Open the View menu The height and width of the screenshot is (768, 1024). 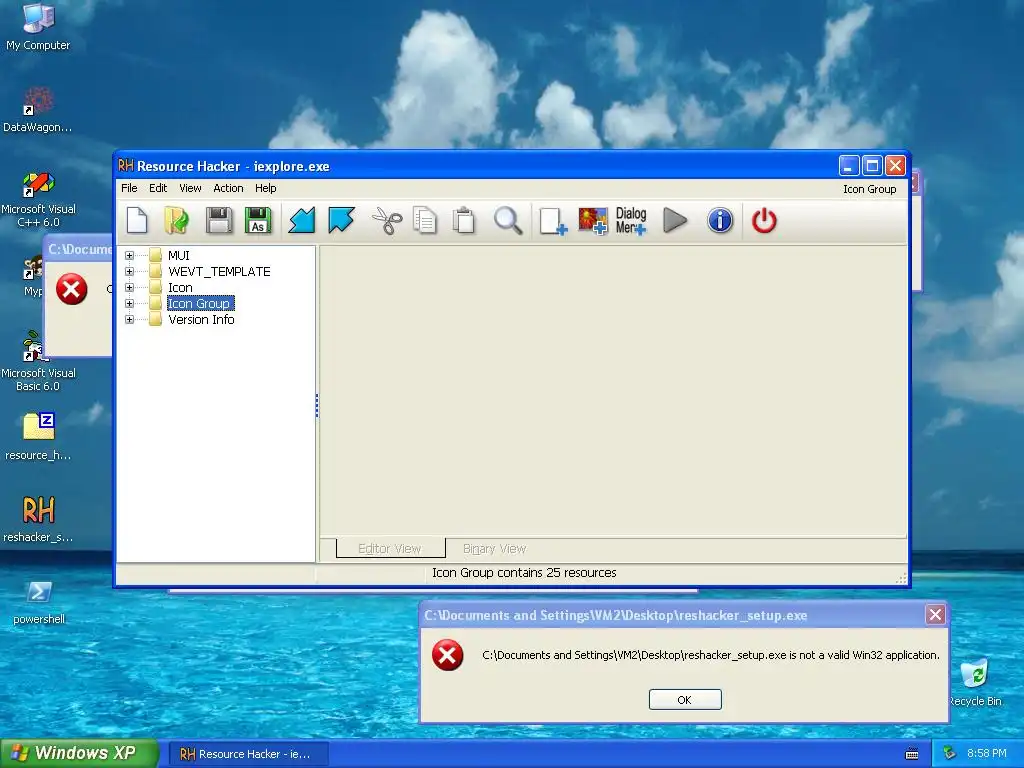(x=190, y=188)
